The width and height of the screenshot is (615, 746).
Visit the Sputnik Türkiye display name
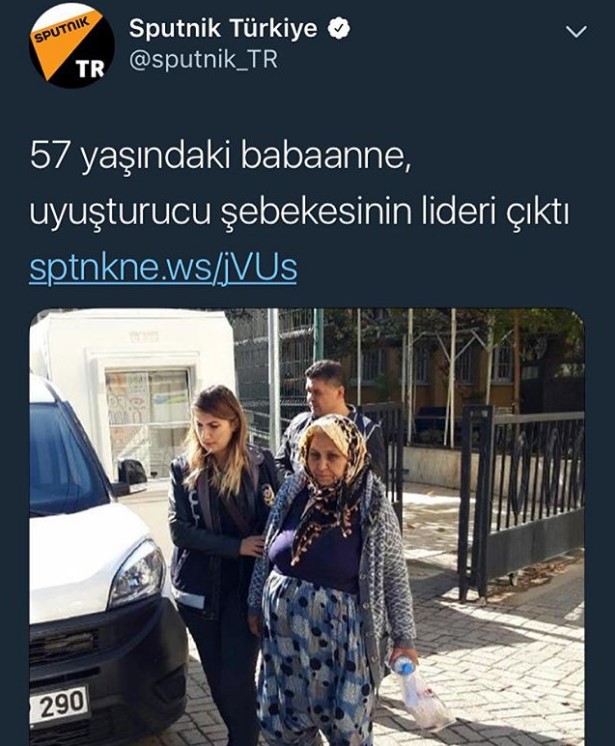223,28
